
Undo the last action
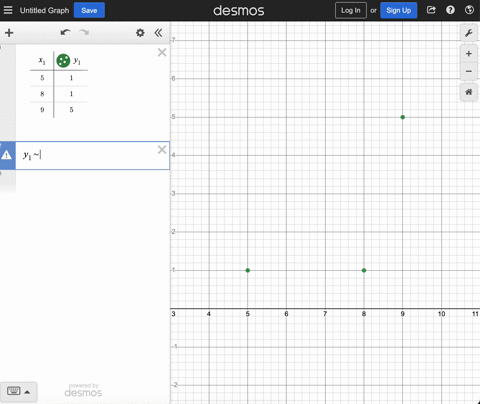tap(65, 32)
